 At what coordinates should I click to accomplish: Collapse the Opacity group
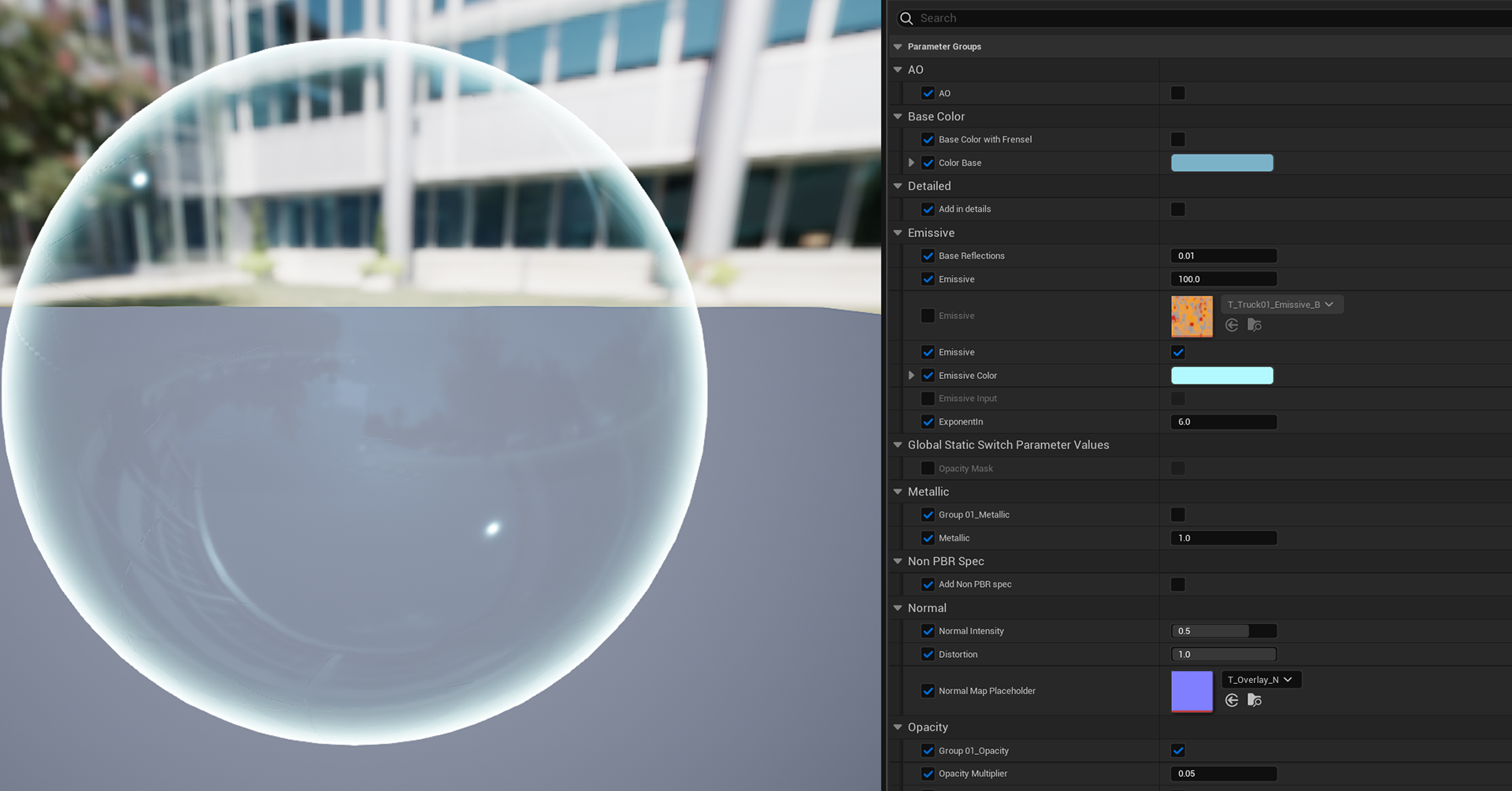pos(898,727)
